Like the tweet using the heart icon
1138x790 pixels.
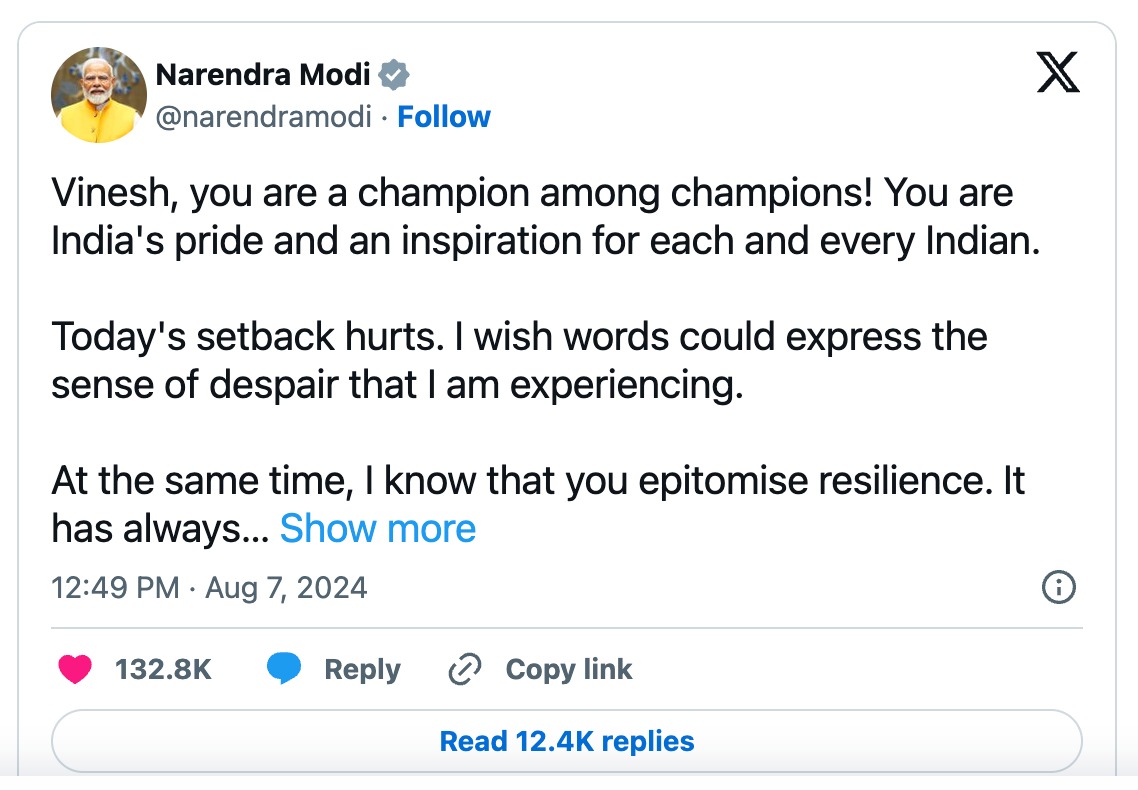[x=77, y=669]
